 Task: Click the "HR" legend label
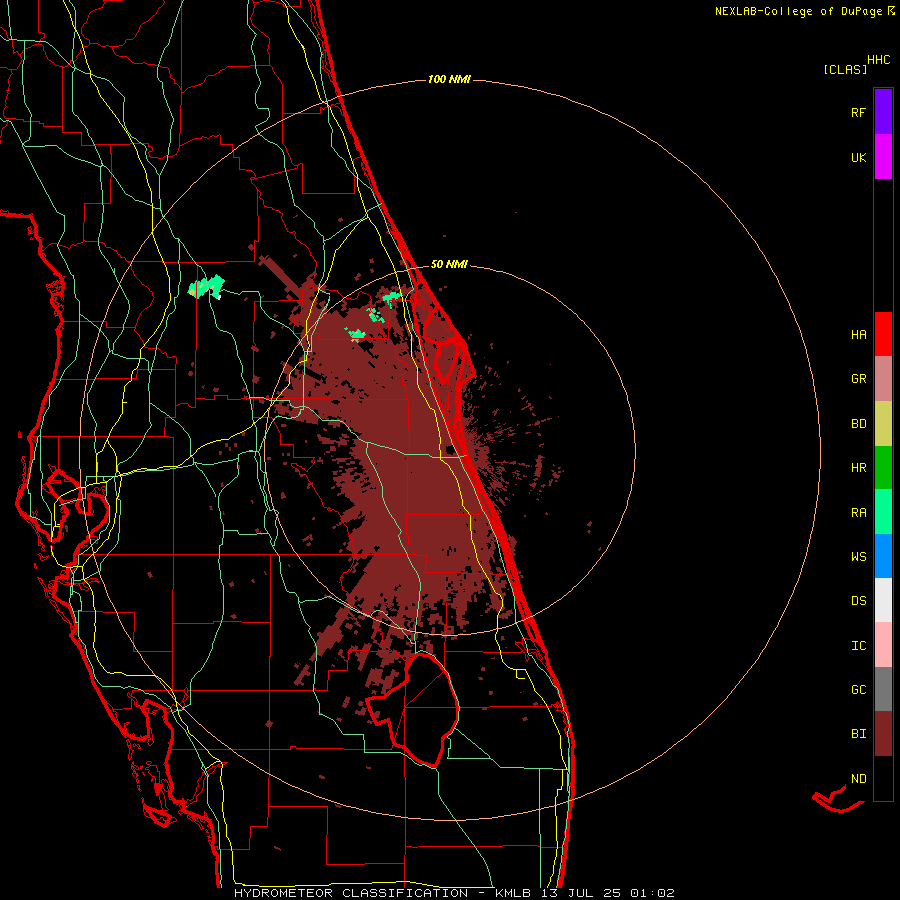click(858, 468)
